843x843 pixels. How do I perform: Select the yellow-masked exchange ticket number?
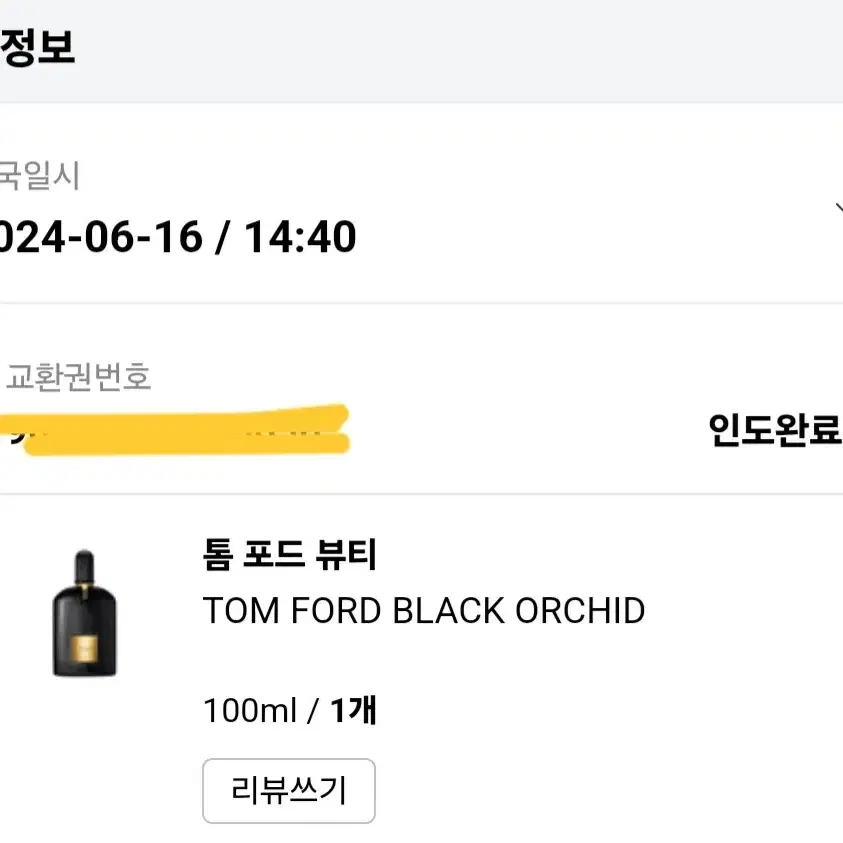tap(175, 430)
